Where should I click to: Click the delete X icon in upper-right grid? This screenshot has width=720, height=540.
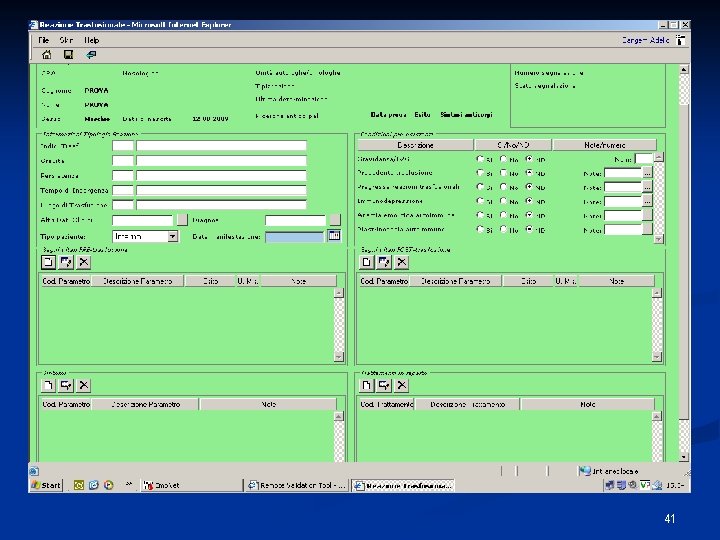click(x=402, y=262)
